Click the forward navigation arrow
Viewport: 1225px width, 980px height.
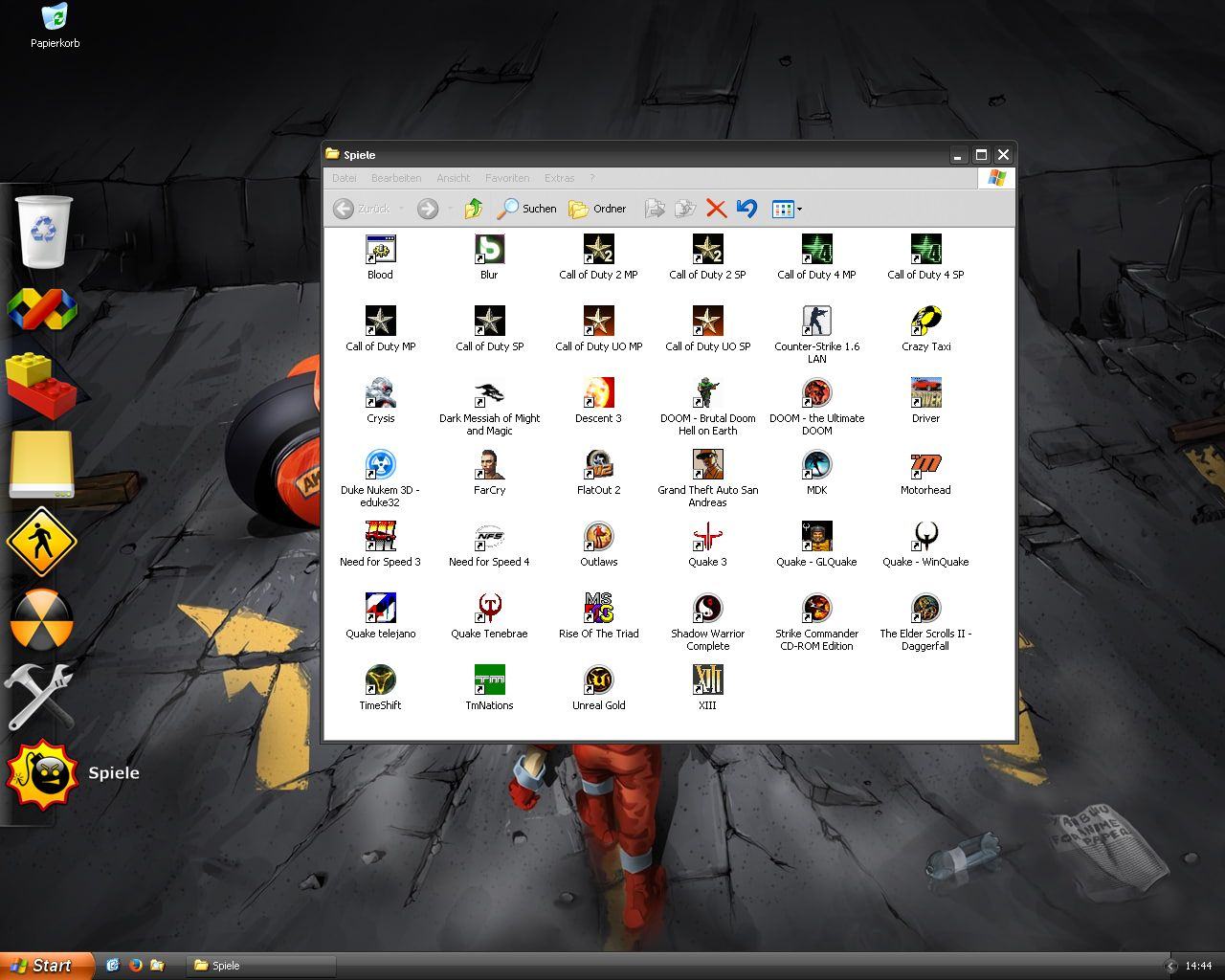pyautogui.click(x=428, y=209)
